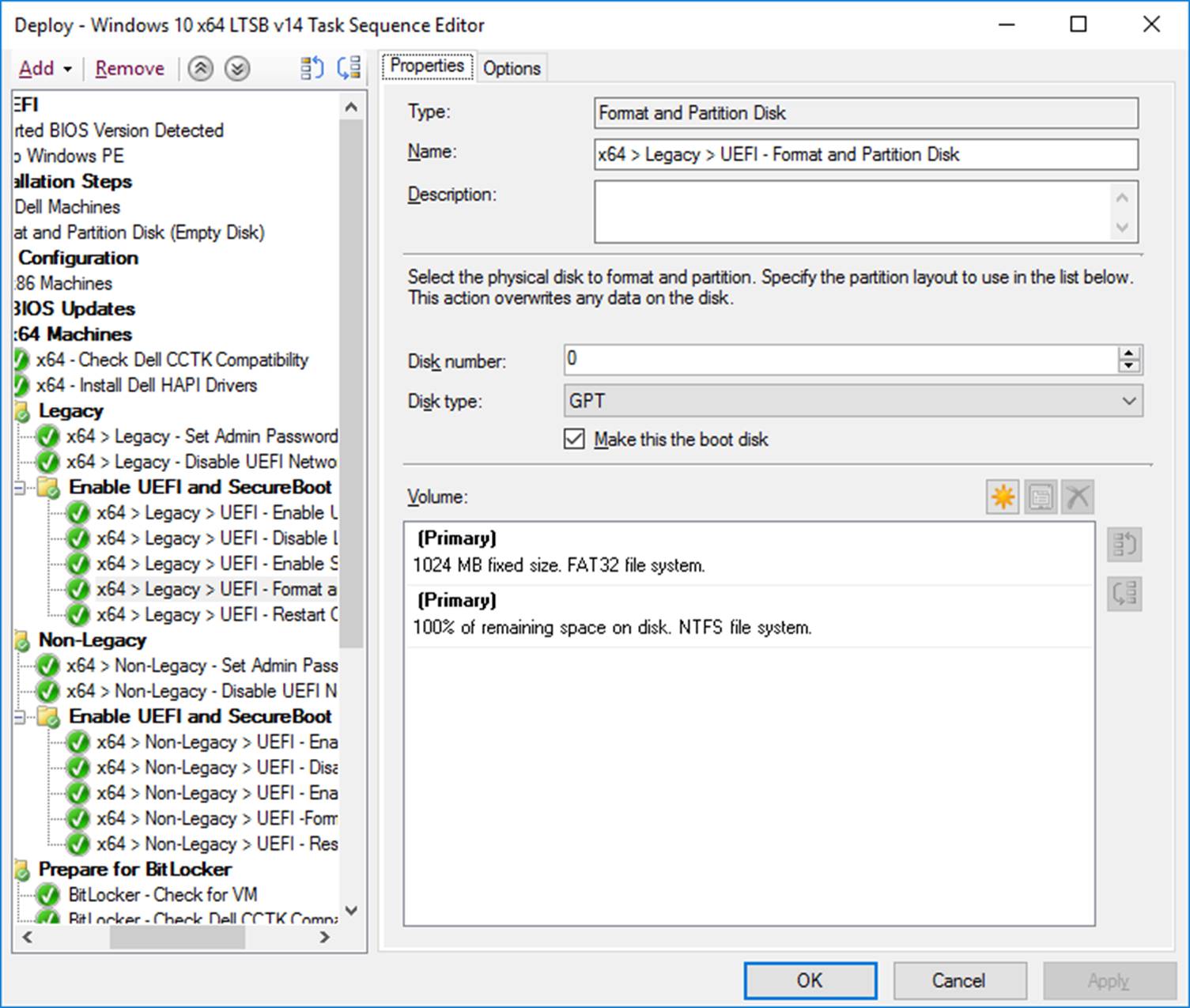Click the Remove button

coord(130,69)
